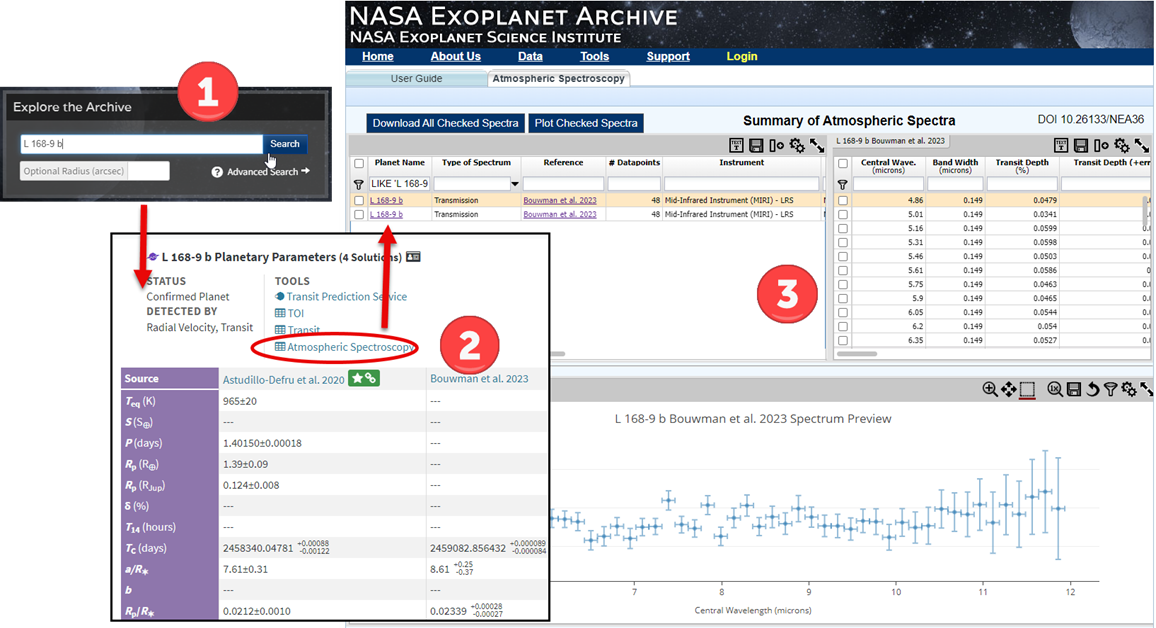Click save icon in Bouwman data table toolbar
1156x628 pixels.
[1081, 145]
